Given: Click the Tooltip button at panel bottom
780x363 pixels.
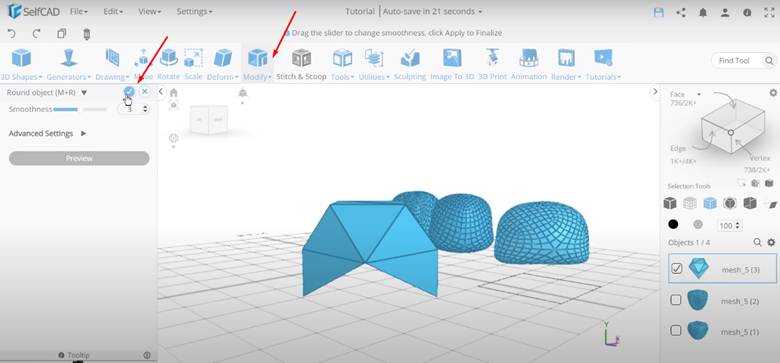Looking at the screenshot, I should [74, 355].
